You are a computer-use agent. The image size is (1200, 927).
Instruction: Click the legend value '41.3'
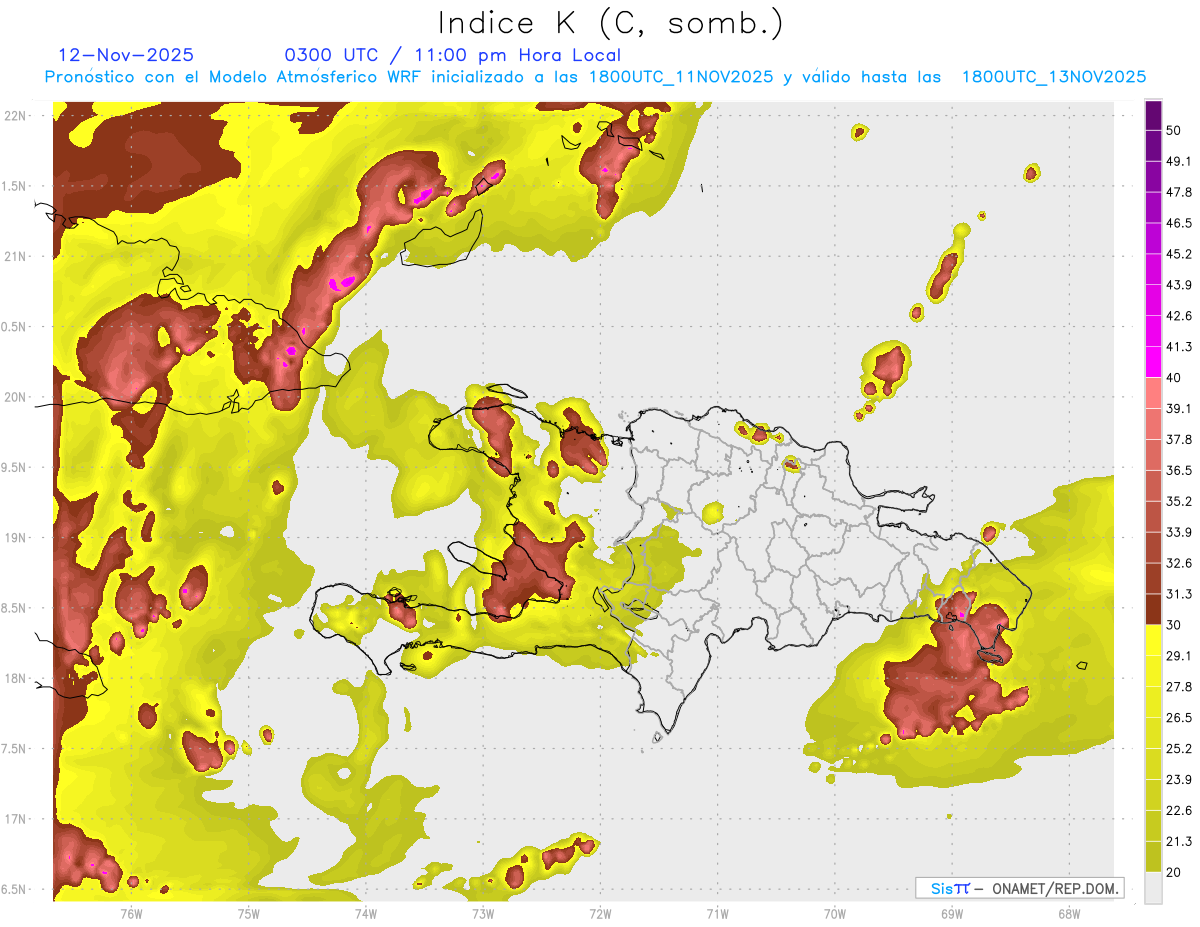point(1179,347)
